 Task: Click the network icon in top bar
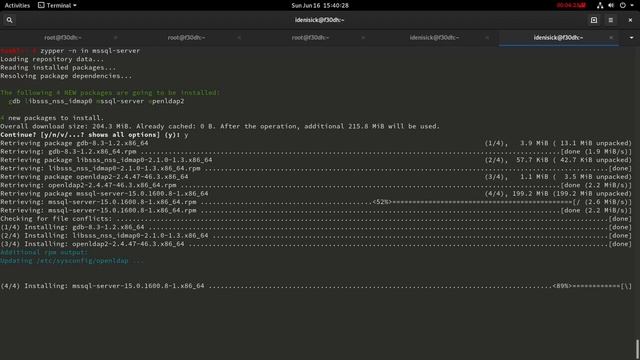(x=600, y=5)
